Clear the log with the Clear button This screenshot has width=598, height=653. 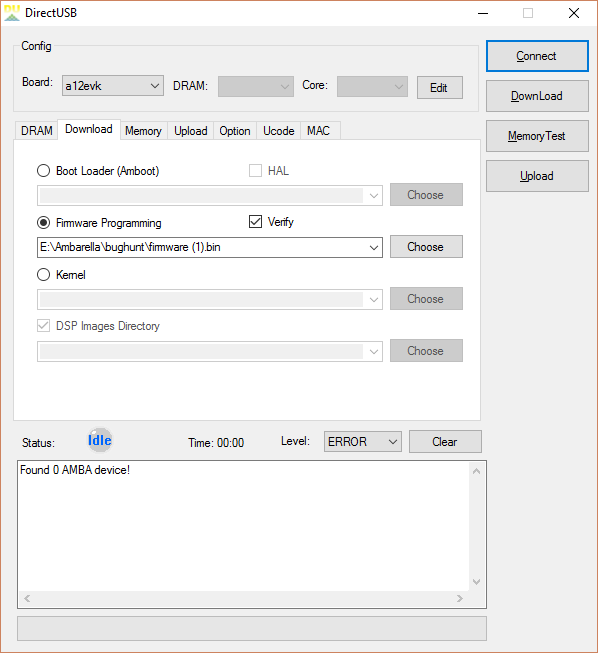445,441
